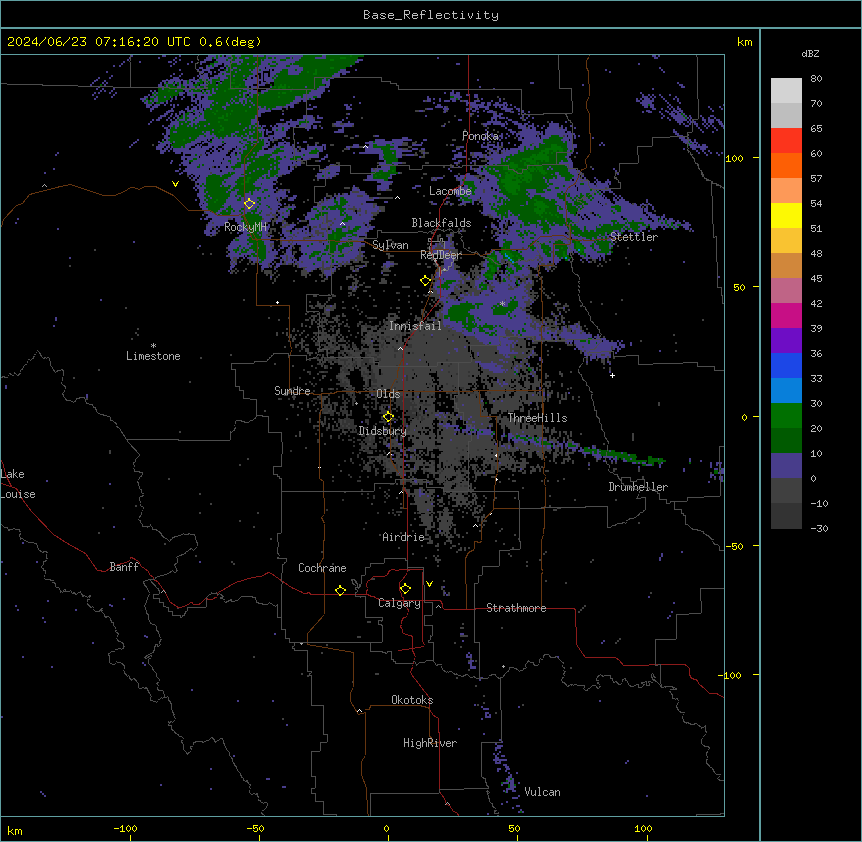Screen dimensions: 862x842
Task: Select the Okotoks town label
Action: [412, 700]
